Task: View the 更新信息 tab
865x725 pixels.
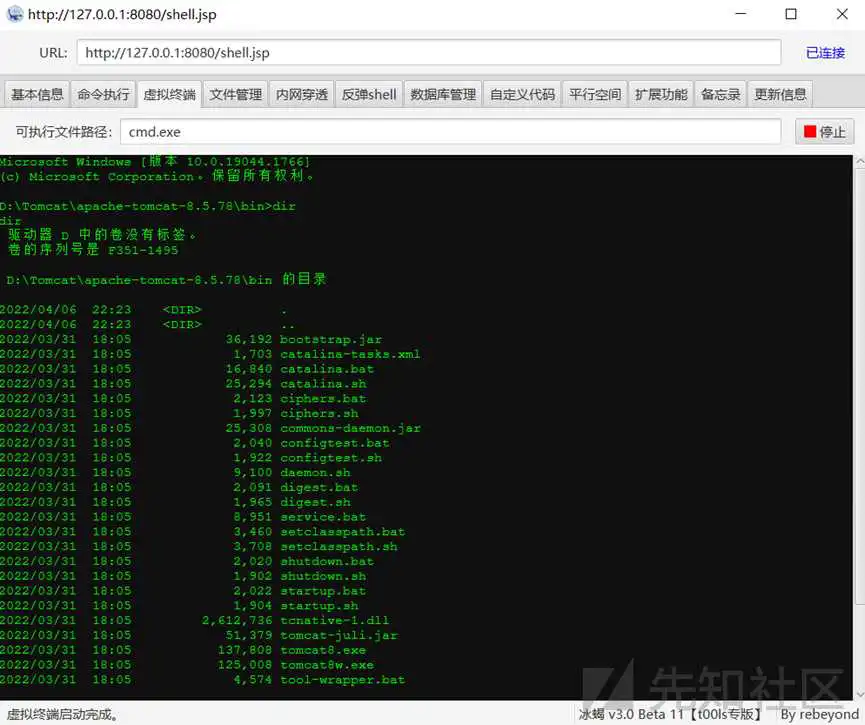Action: (x=780, y=95)
